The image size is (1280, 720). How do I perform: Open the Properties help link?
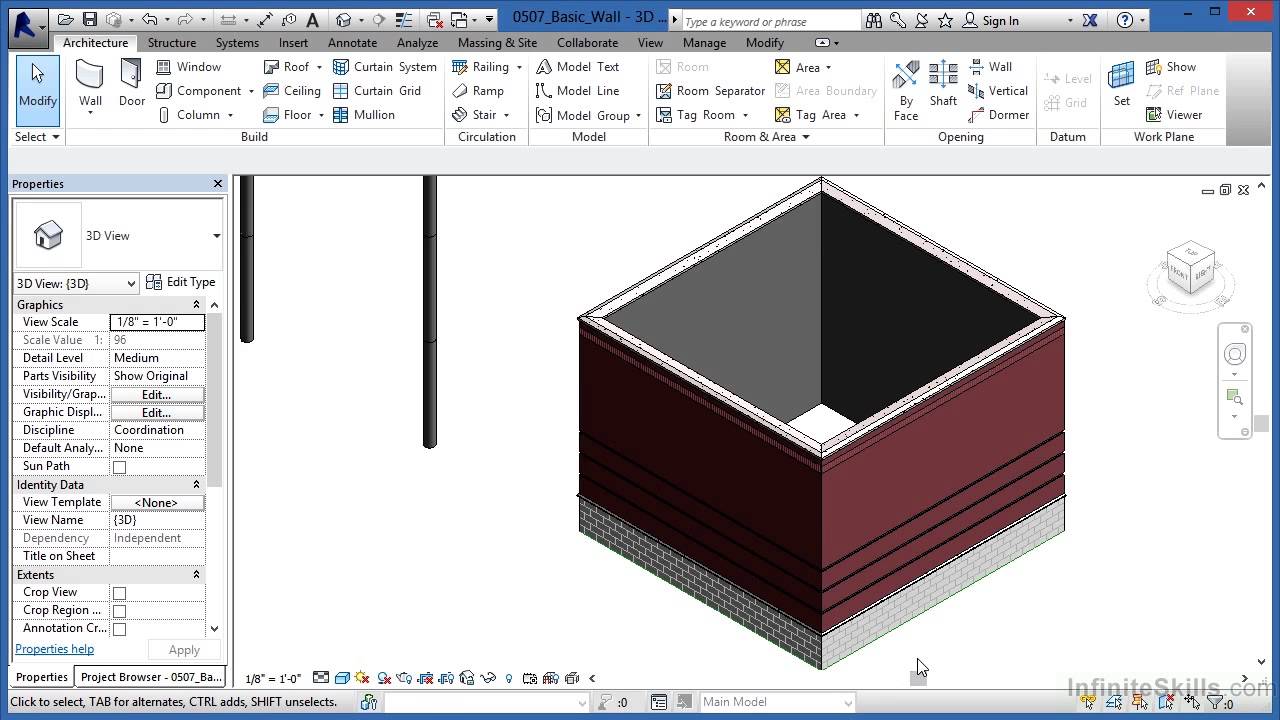coord(54,649)
